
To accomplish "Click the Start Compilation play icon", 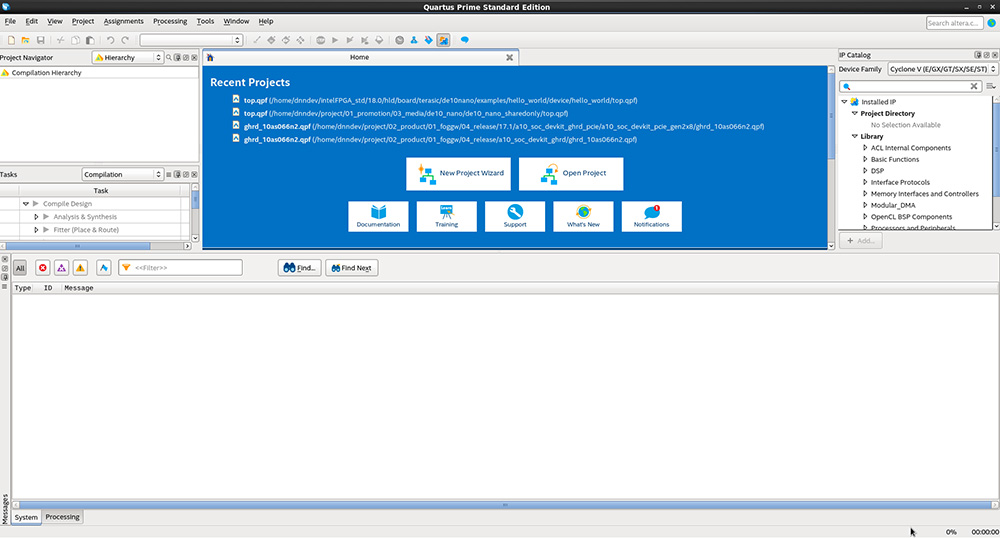I will [335, 40].
